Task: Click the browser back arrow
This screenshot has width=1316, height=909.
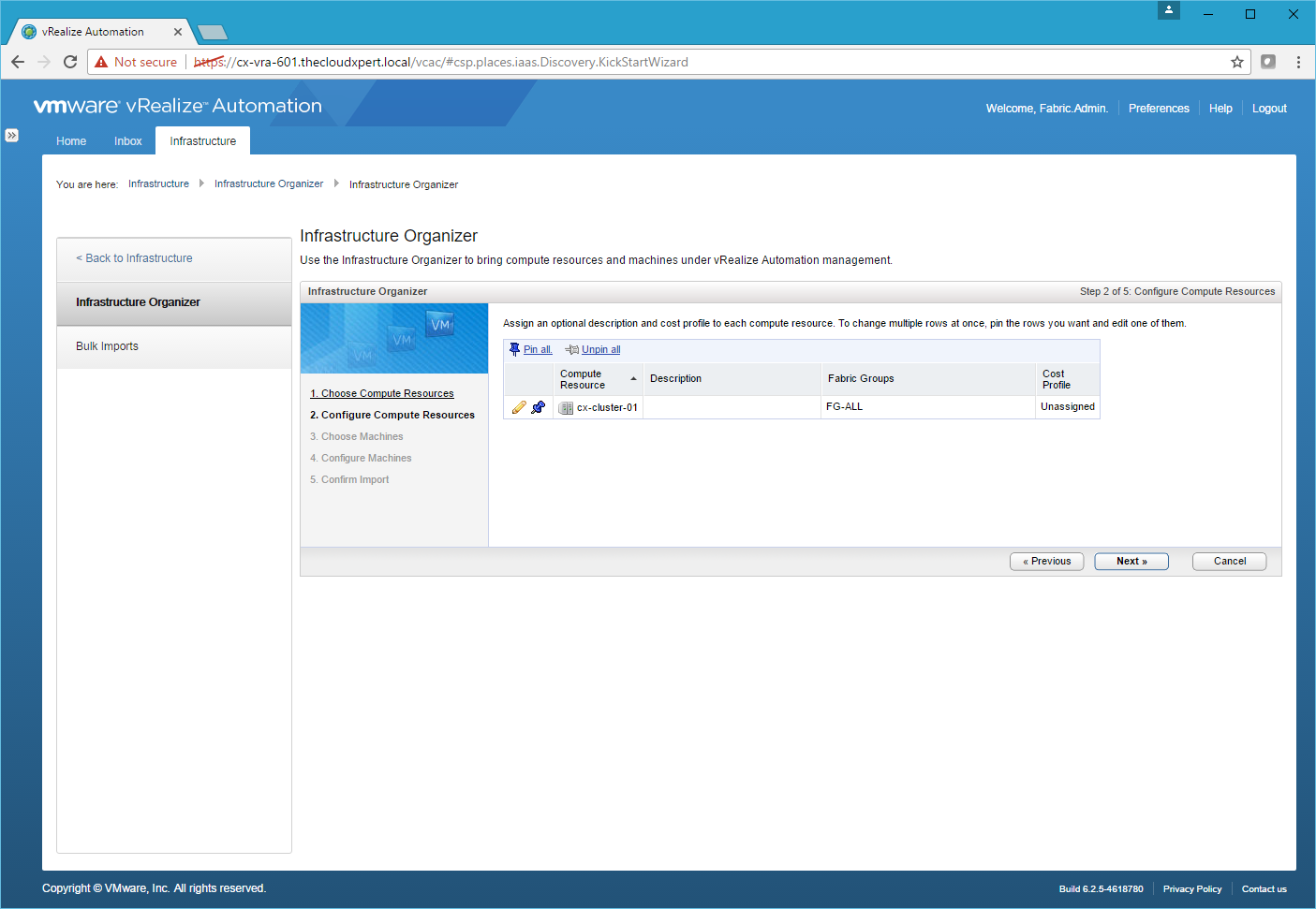Action: 18,62
